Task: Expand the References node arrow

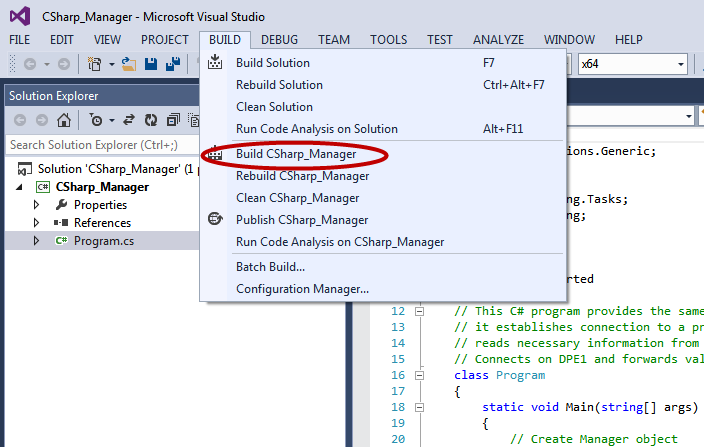Action: 36,223
